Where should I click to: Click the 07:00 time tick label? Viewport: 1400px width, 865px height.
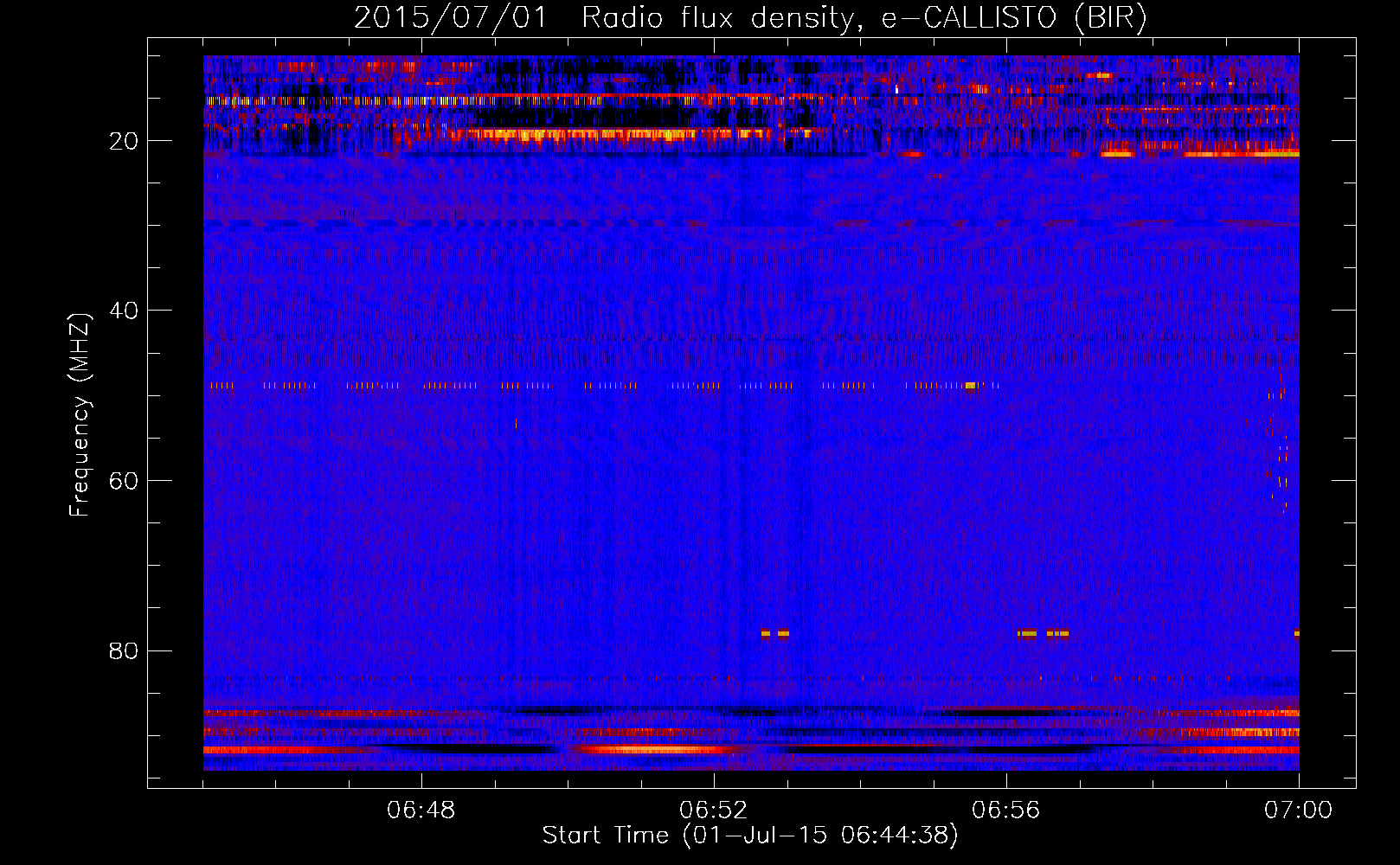click(x=1298, y=811)
